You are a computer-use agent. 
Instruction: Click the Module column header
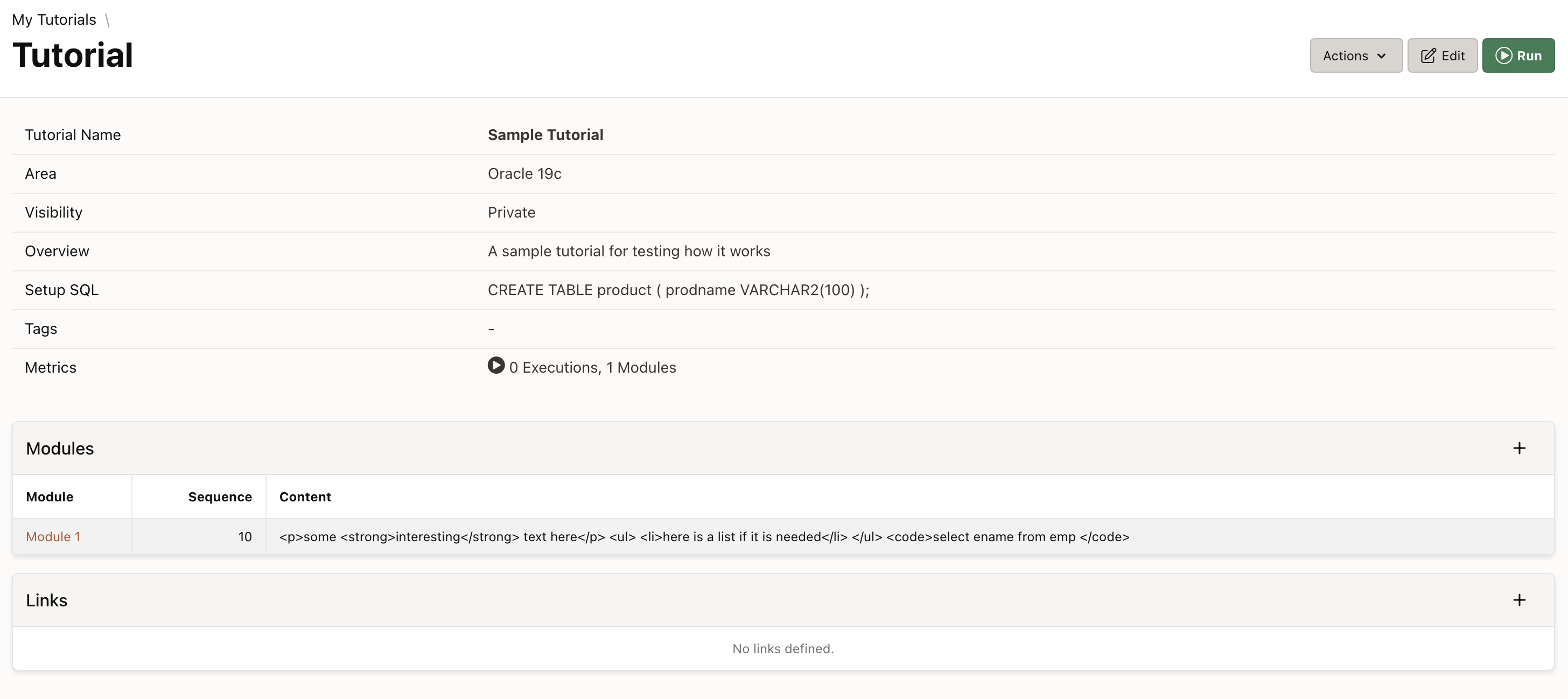click(50, 497)
